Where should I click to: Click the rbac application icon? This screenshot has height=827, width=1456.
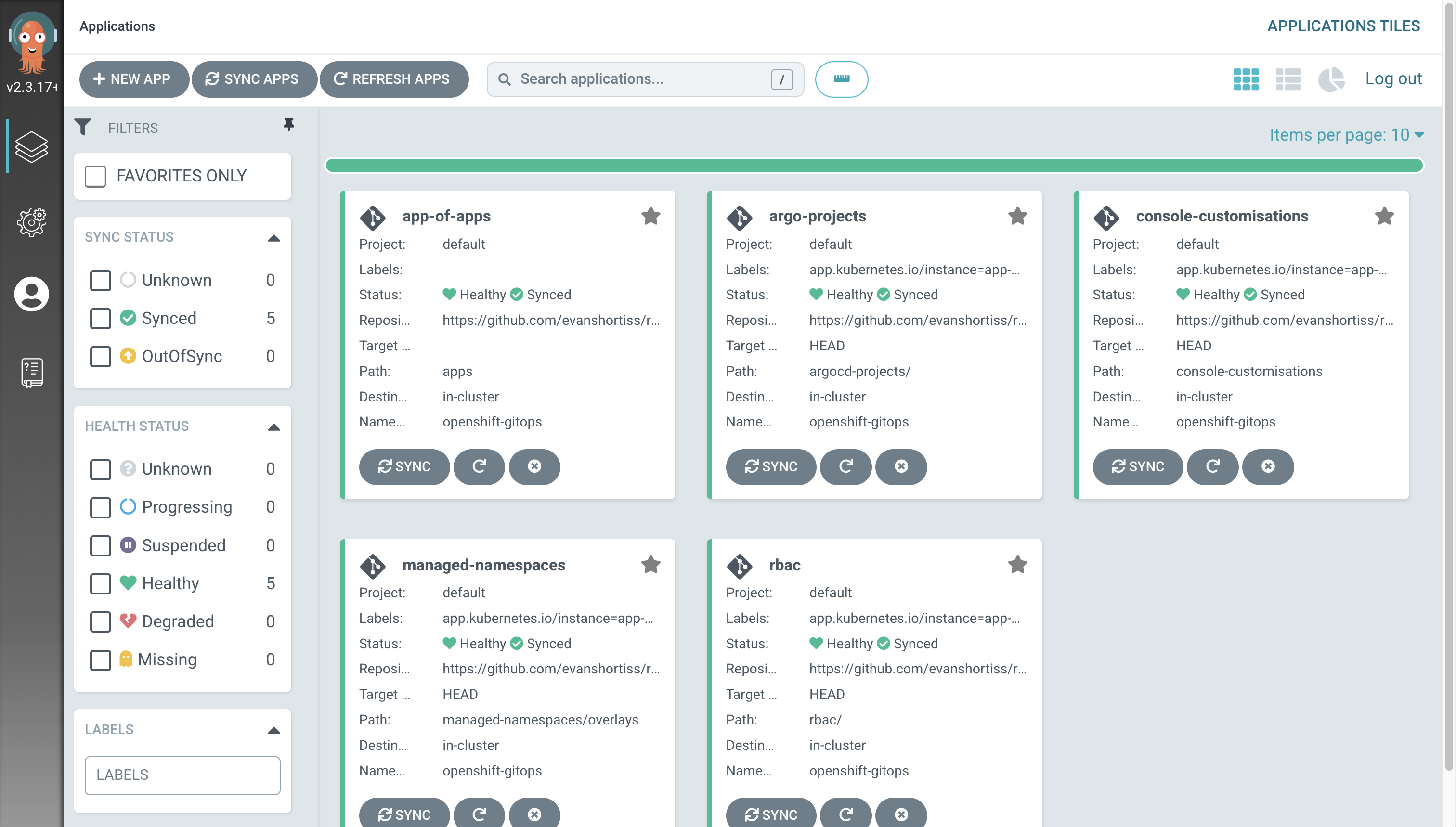[x=740, y=565]
